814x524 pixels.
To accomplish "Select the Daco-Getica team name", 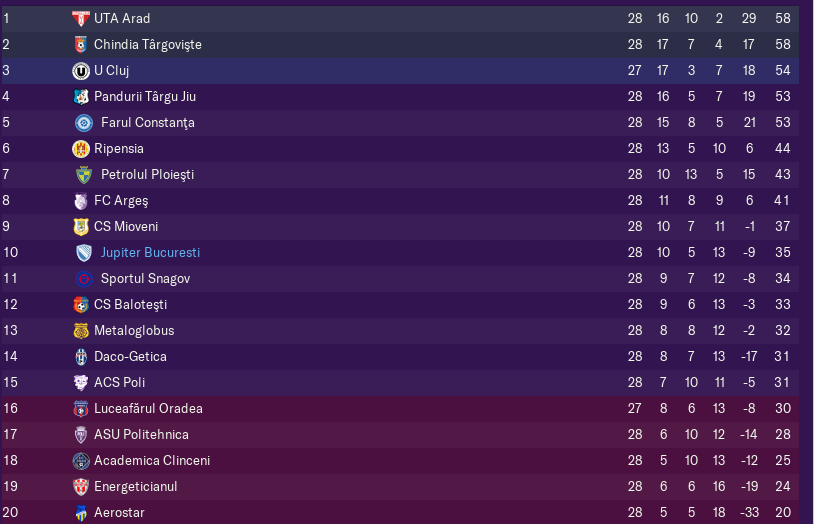I will [130, 356].
